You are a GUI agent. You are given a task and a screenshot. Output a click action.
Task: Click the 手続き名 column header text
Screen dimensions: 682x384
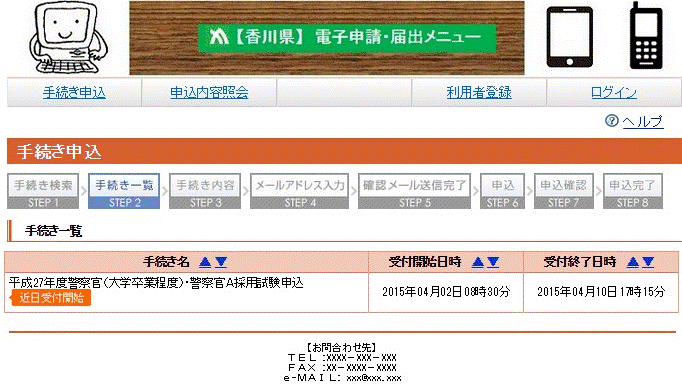click(x=167, y=262)
